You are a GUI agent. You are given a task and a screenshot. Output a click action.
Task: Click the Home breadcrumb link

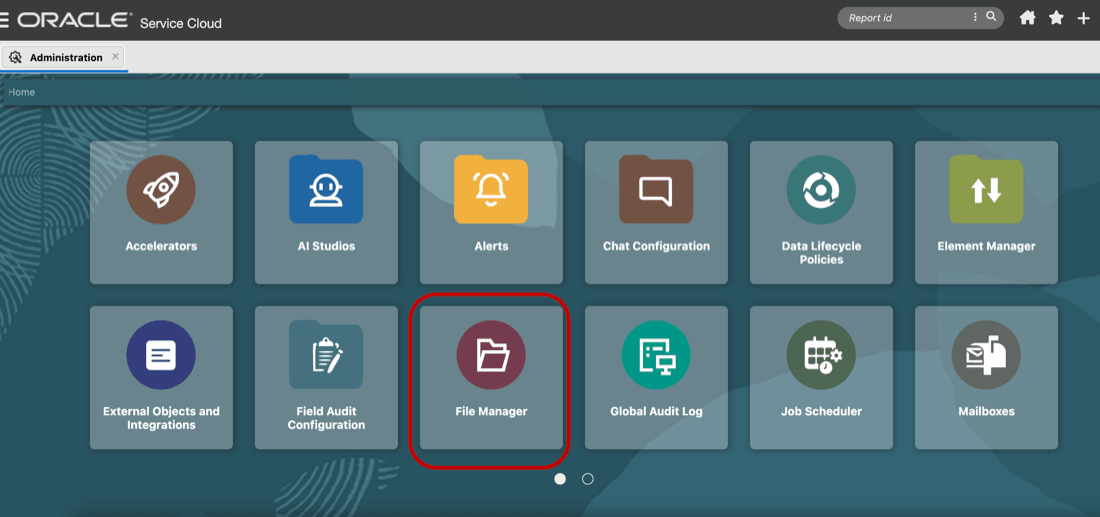click(22, 92)
